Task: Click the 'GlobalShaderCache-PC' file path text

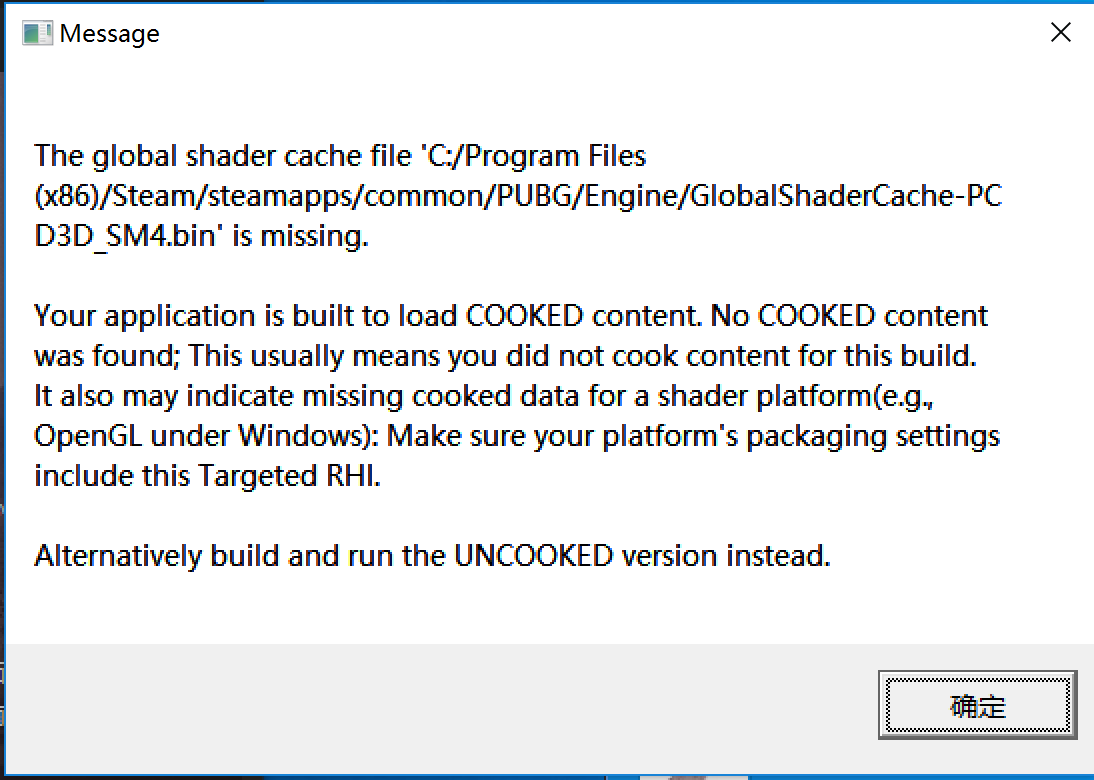Action: point(846,196)
